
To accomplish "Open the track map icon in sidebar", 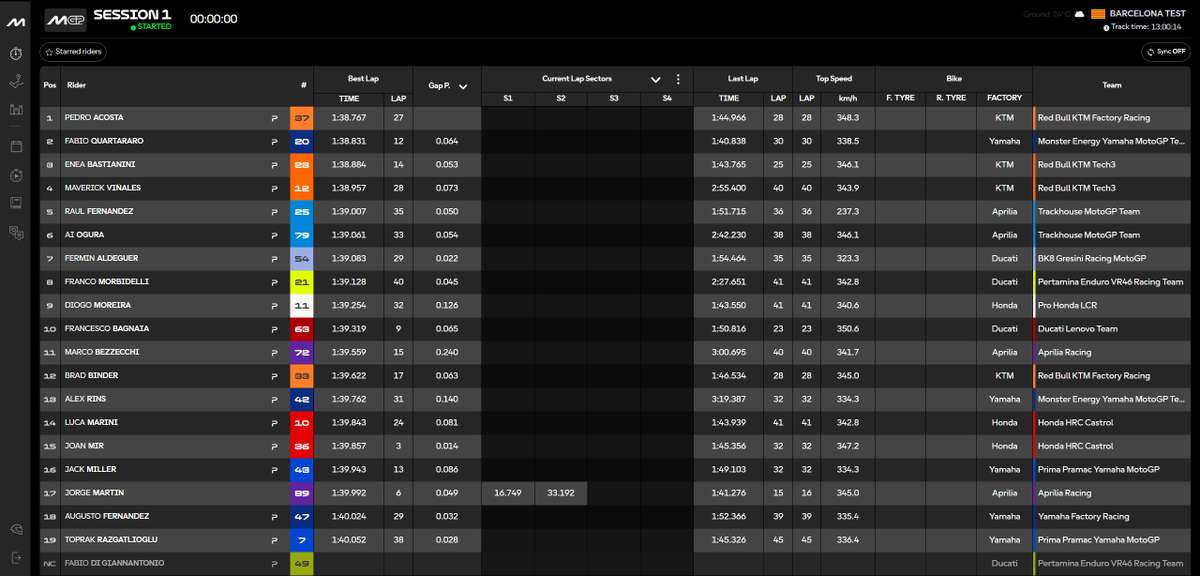I will (15, 81).
